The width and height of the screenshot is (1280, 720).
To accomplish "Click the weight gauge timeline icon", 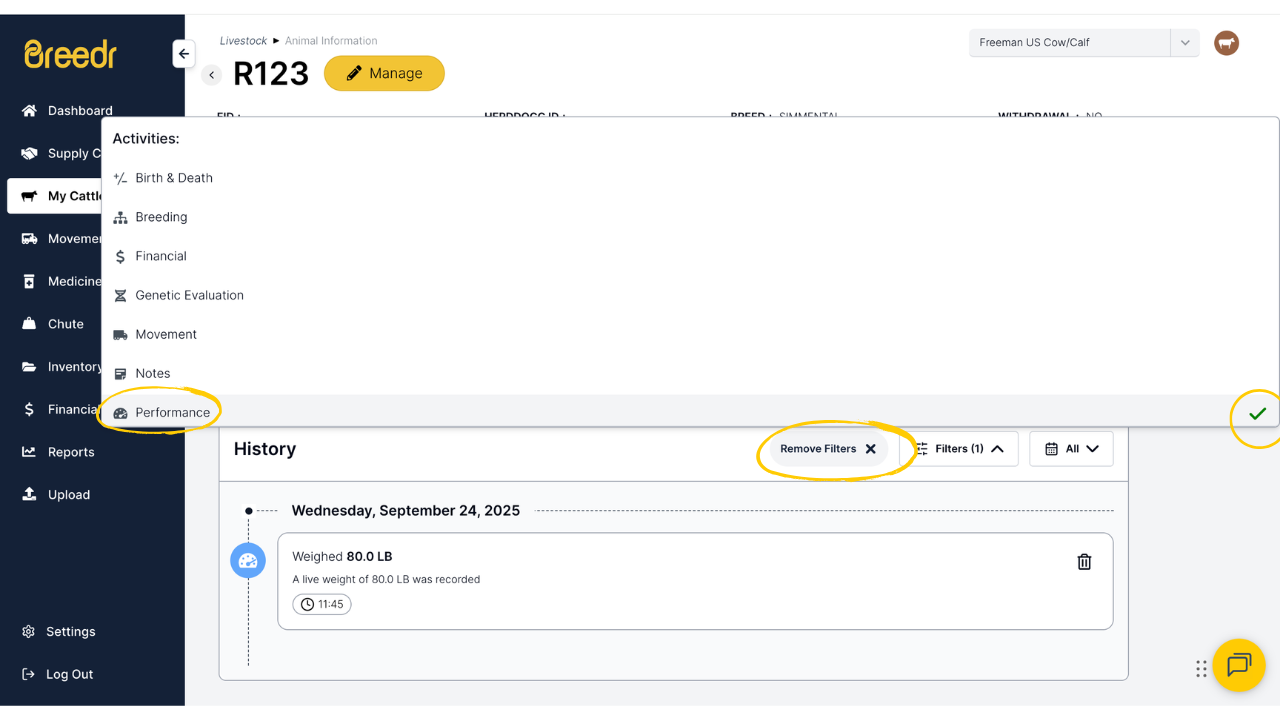I will (x=248, y=561).
